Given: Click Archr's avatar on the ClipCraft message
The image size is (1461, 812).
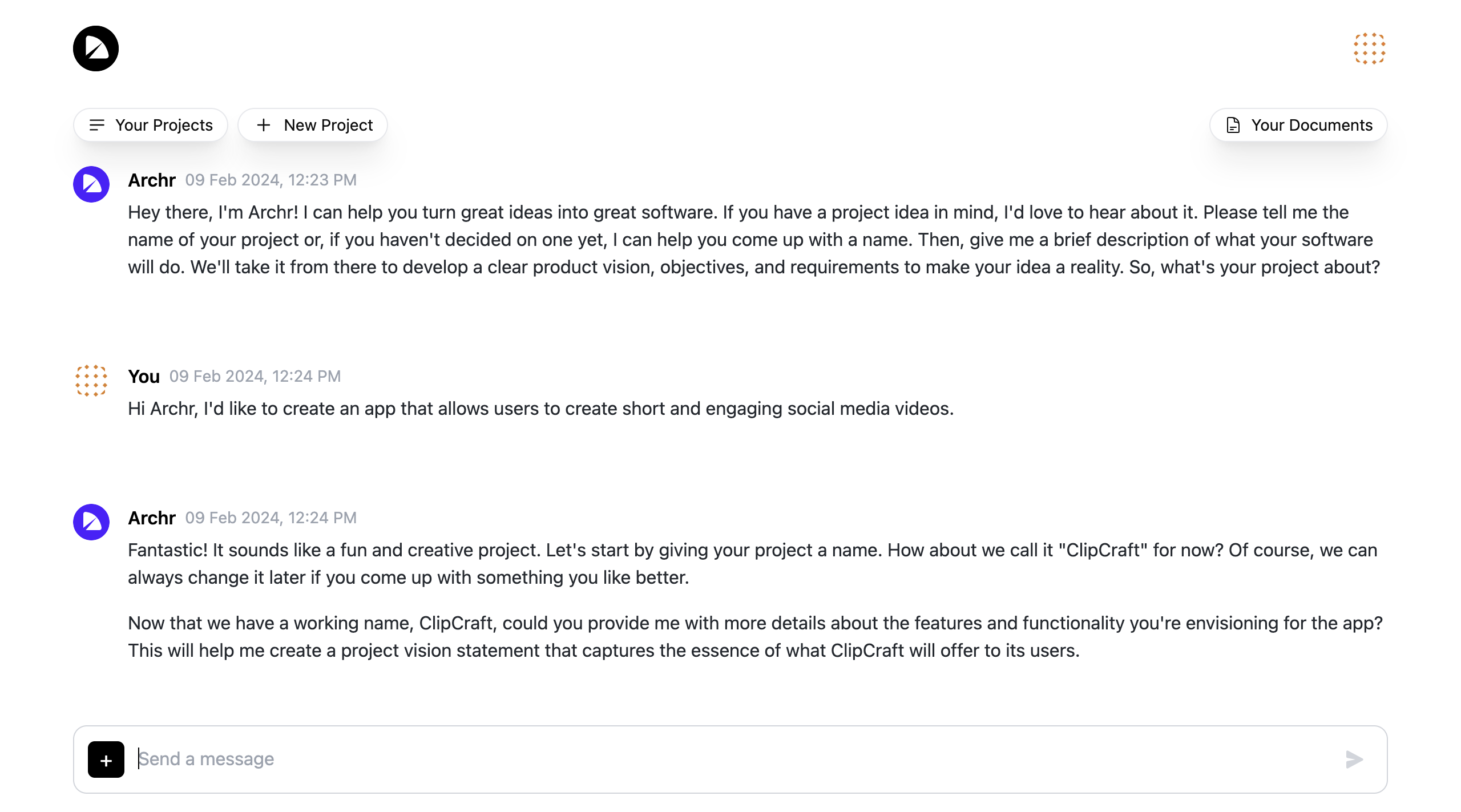Looking at the screenshot, I should point(91,522).
